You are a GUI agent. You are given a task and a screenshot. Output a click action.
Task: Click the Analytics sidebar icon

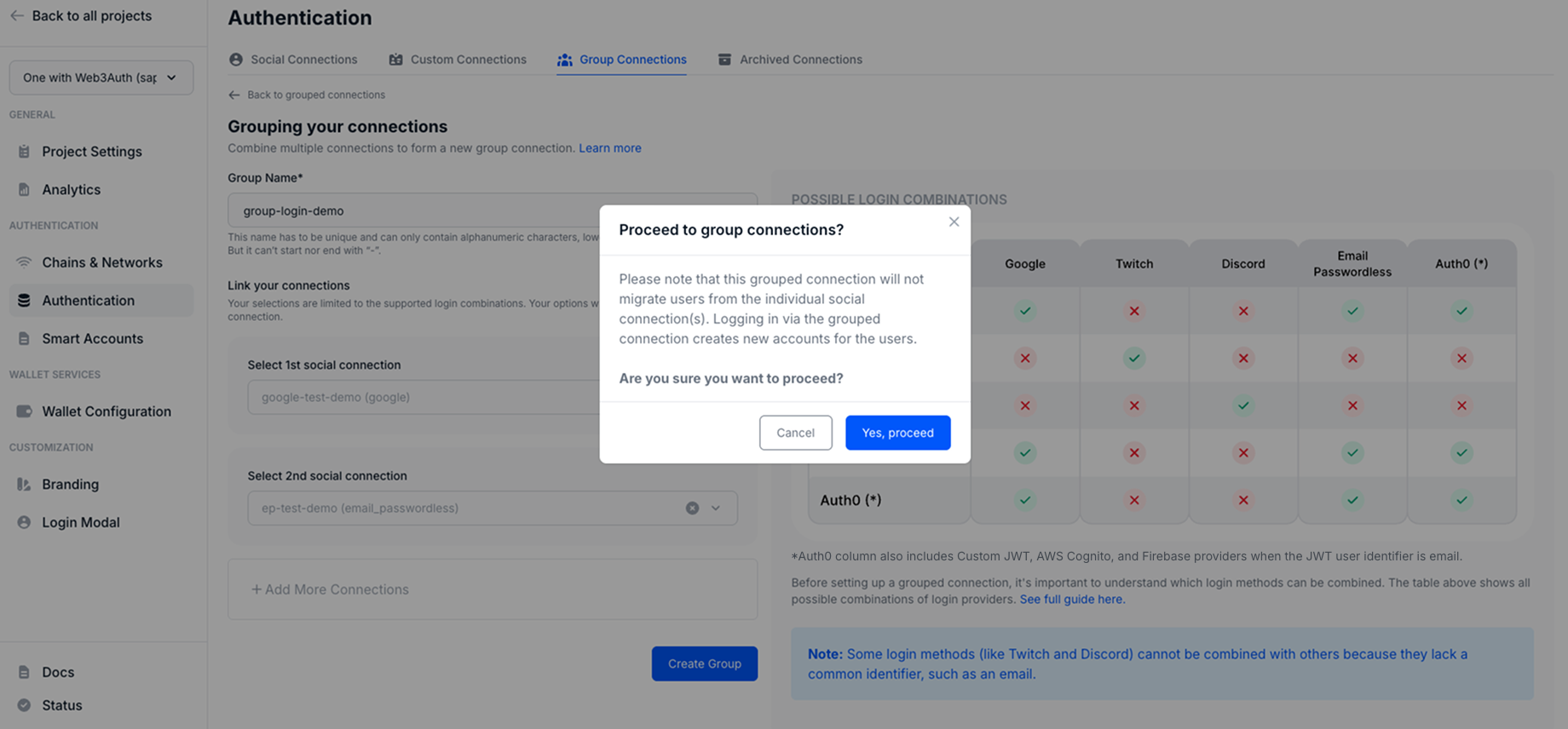(24, 190)
